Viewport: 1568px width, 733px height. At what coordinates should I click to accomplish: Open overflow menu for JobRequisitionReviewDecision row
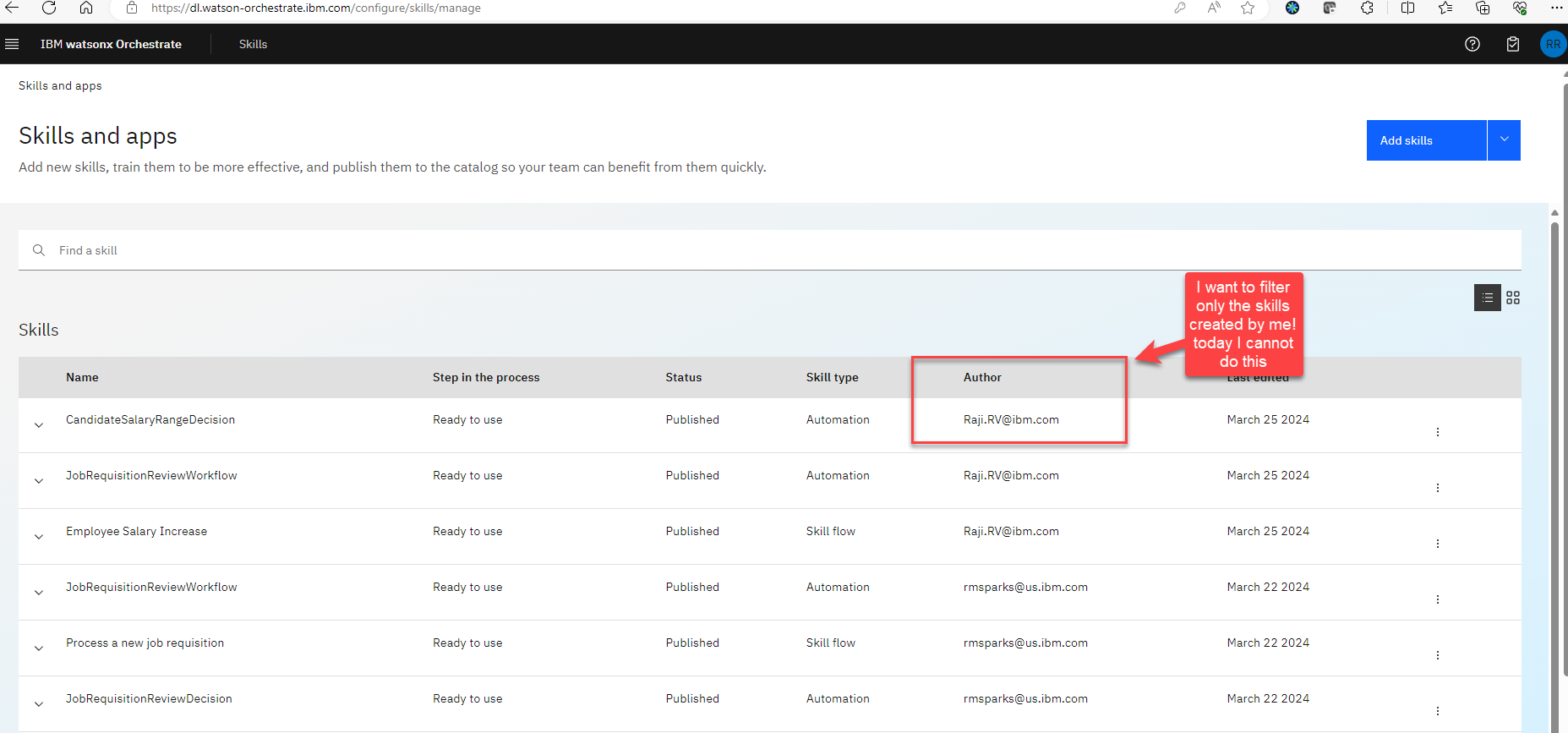tap(1438, 711)
